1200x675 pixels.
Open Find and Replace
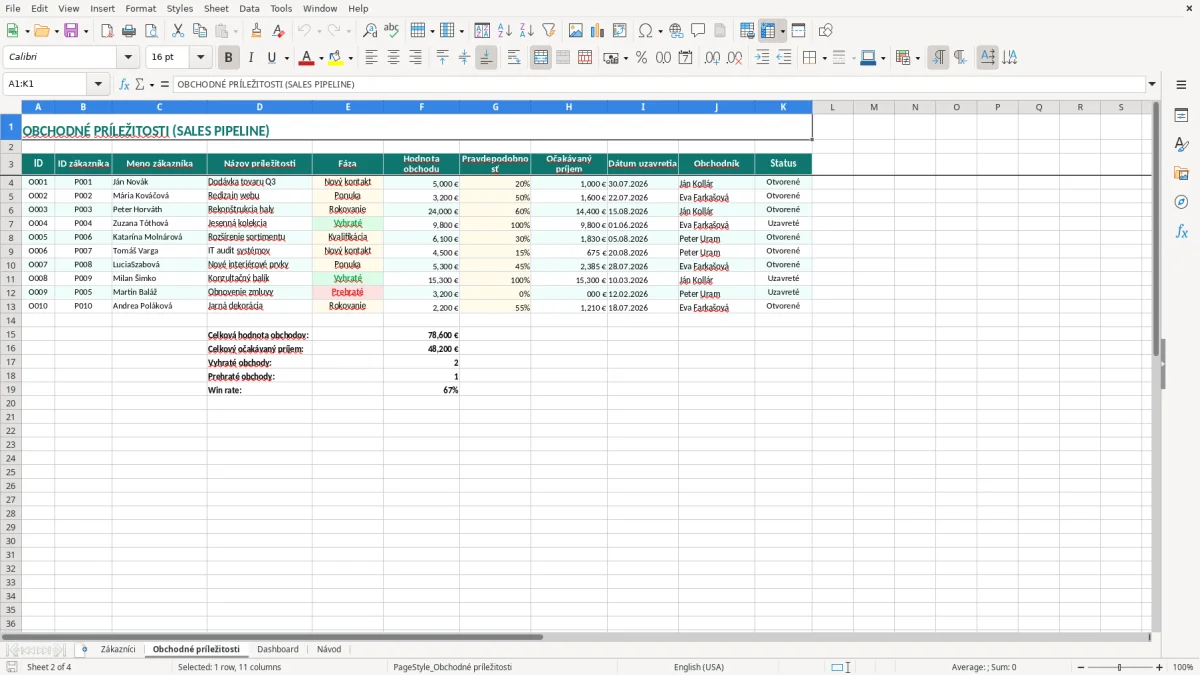(370, 31)
